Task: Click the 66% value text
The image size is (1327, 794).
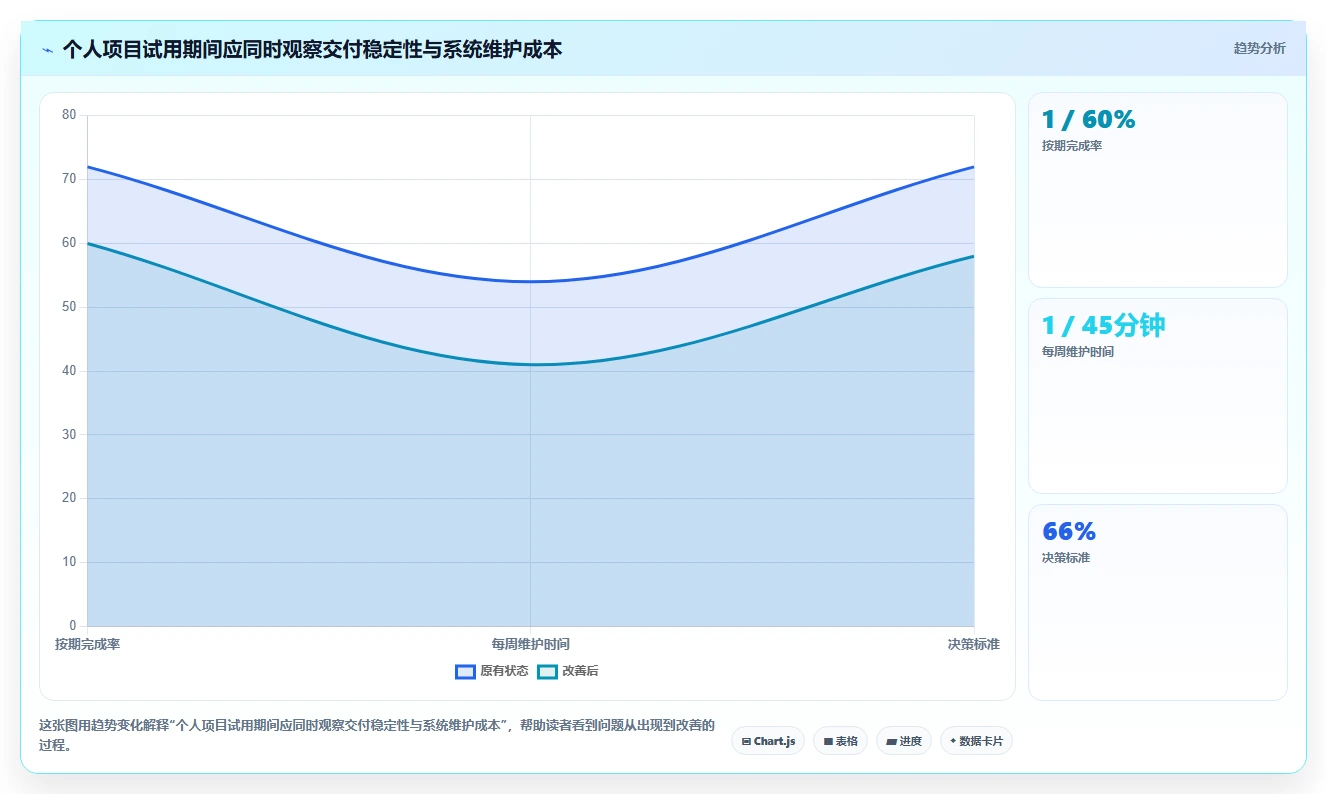Action: [x=1069, y=532]
